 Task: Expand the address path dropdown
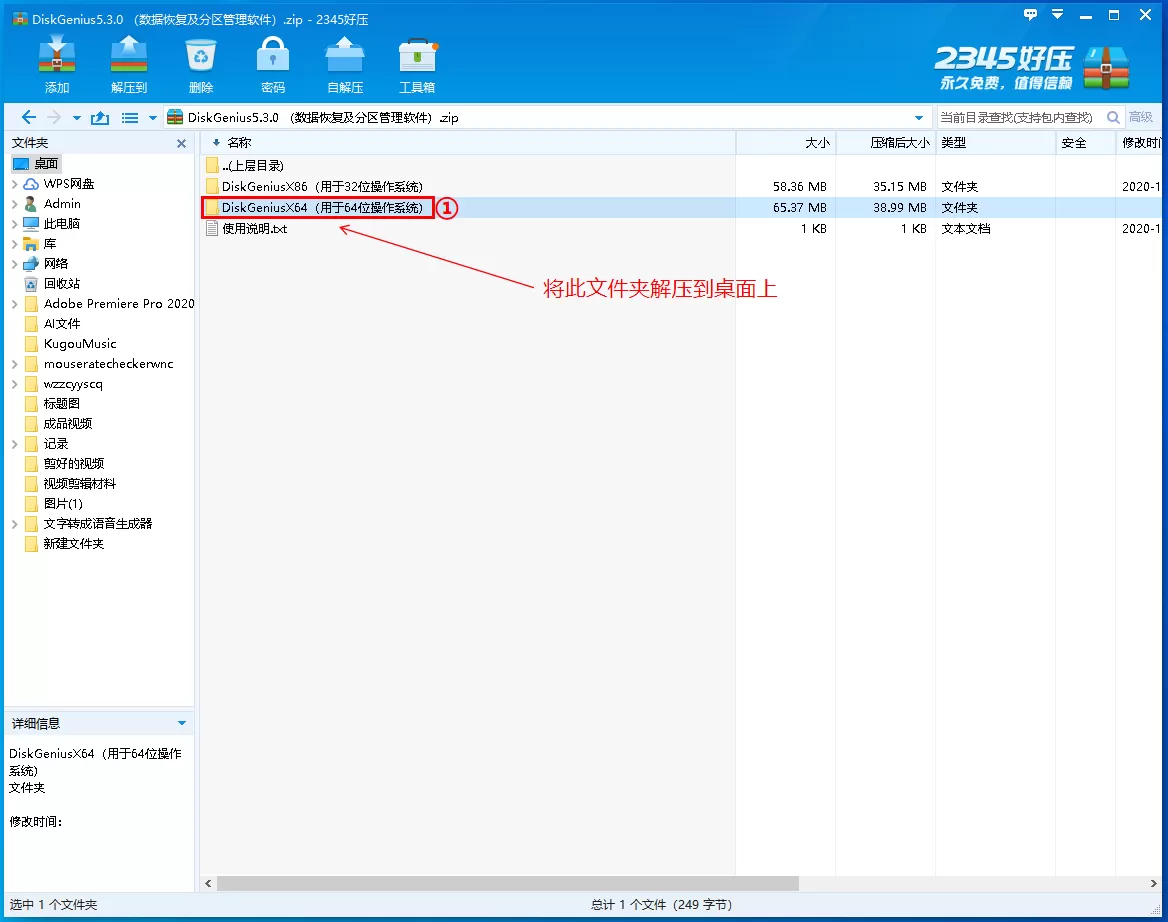coord(919,118)
